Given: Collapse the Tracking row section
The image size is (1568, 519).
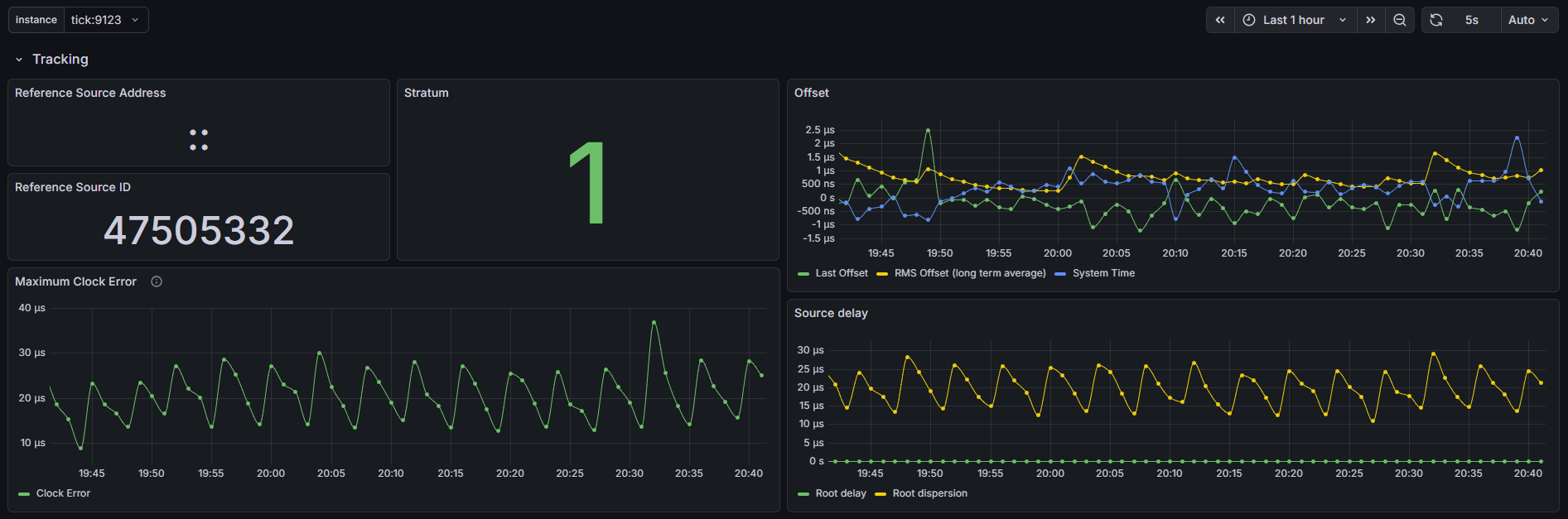Looking at the screenshot, I should tap(51, 59).
